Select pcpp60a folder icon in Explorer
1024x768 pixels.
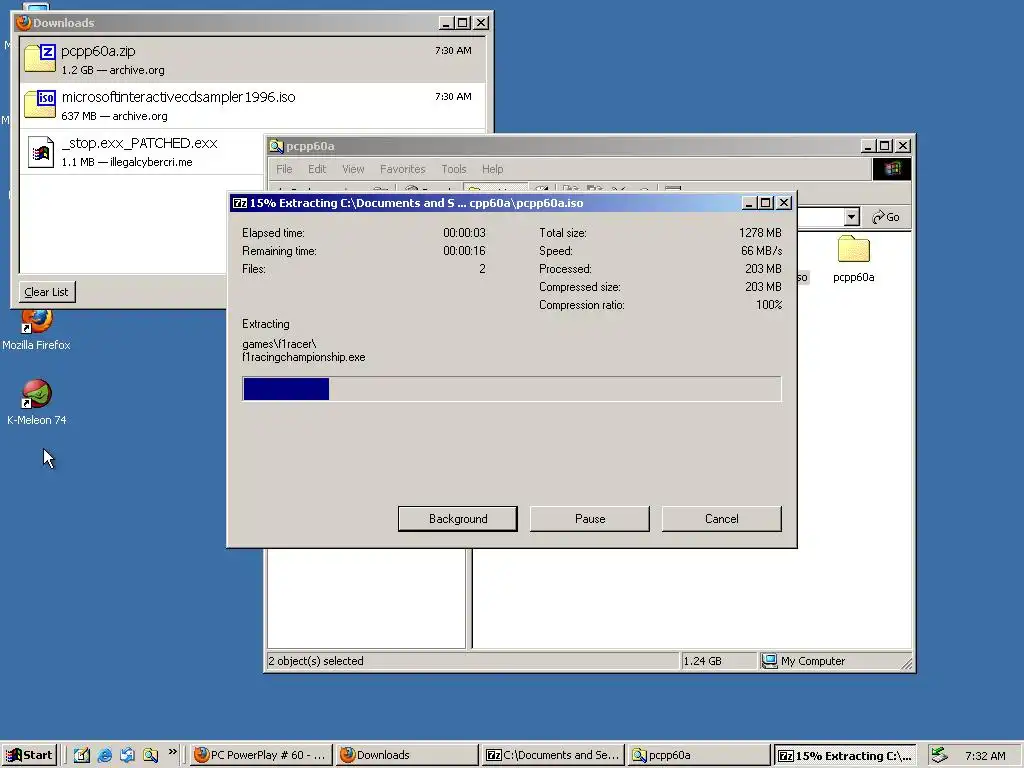pos(854,259)
